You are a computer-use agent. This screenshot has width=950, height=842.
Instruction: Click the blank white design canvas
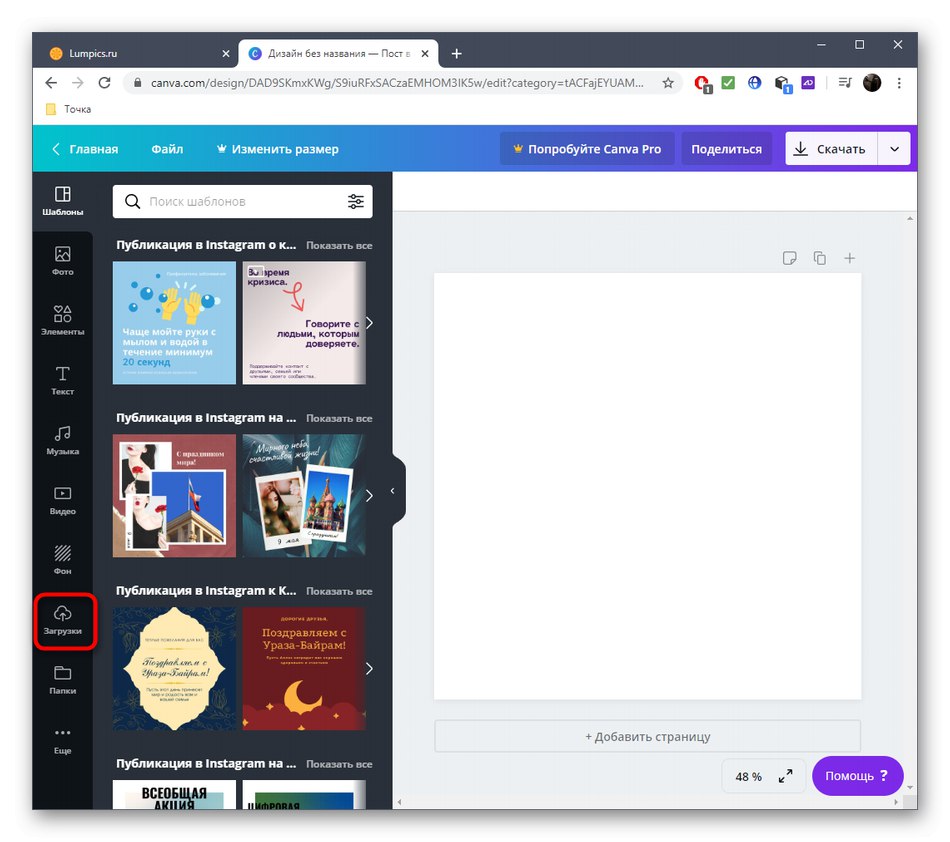pos(647,486)
